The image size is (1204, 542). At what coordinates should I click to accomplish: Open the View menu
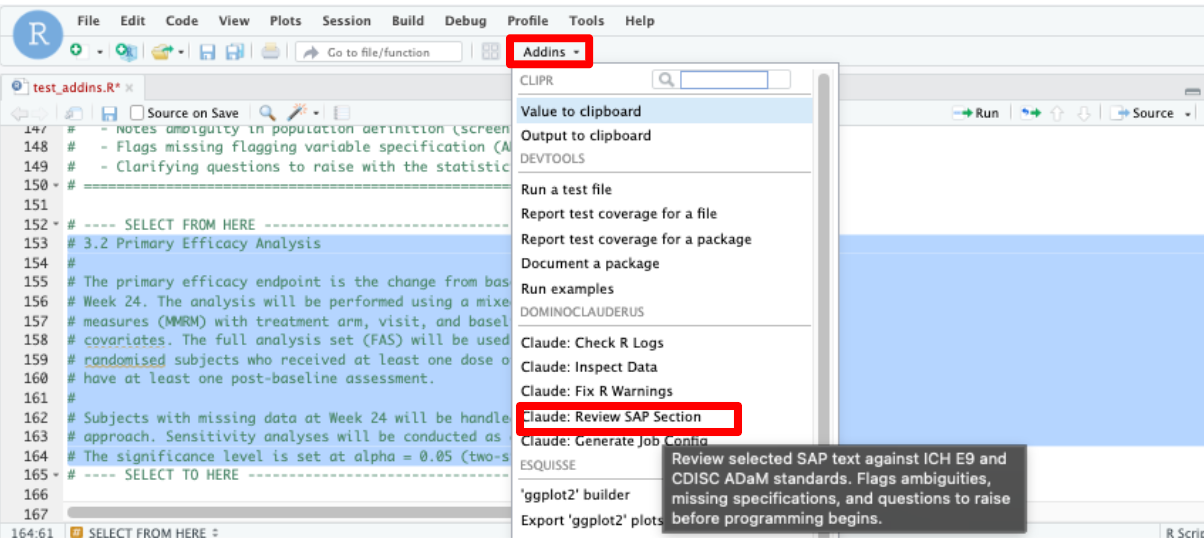(x=234, y=20)
